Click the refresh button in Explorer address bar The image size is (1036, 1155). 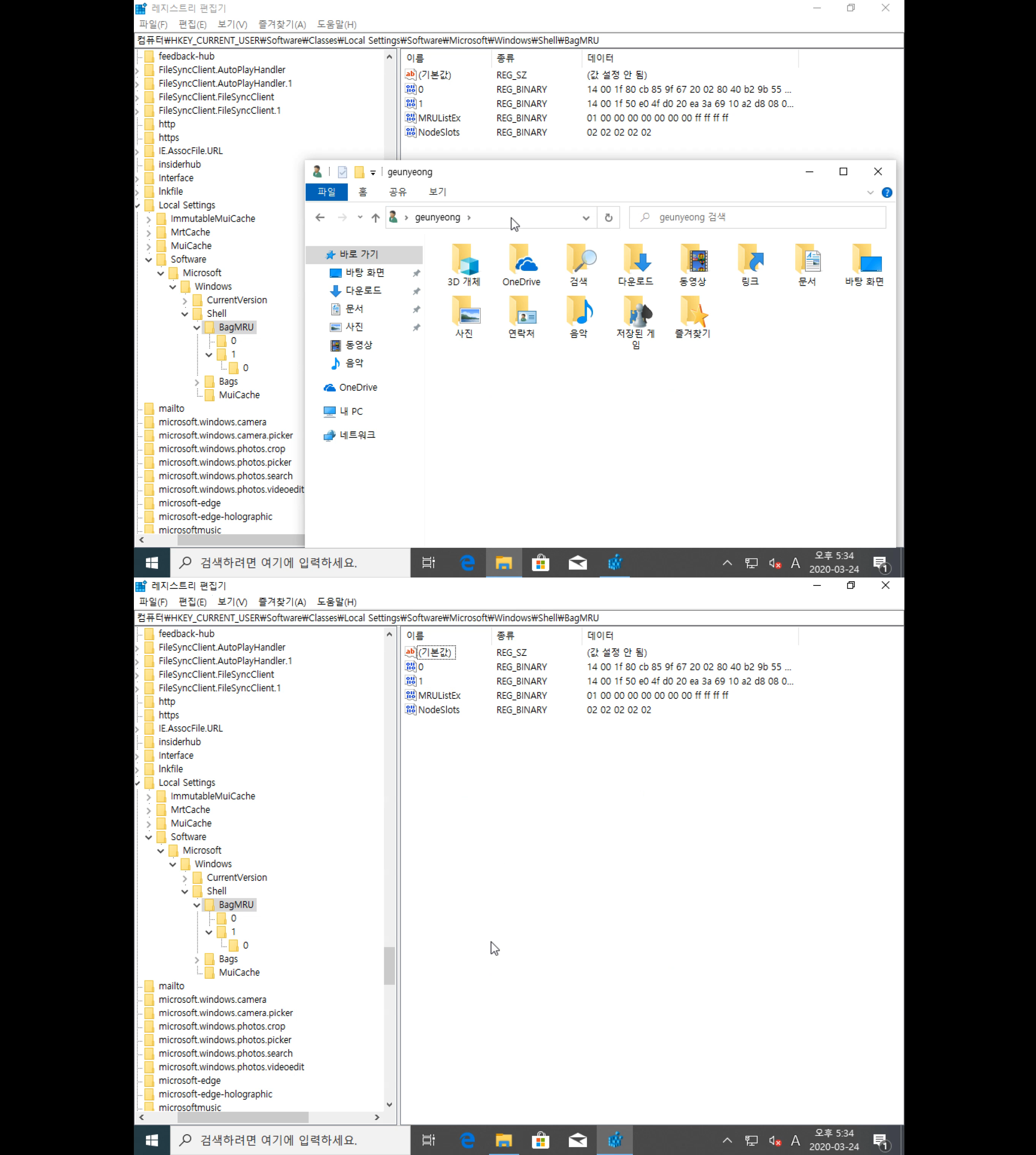[x=609, y=218]
